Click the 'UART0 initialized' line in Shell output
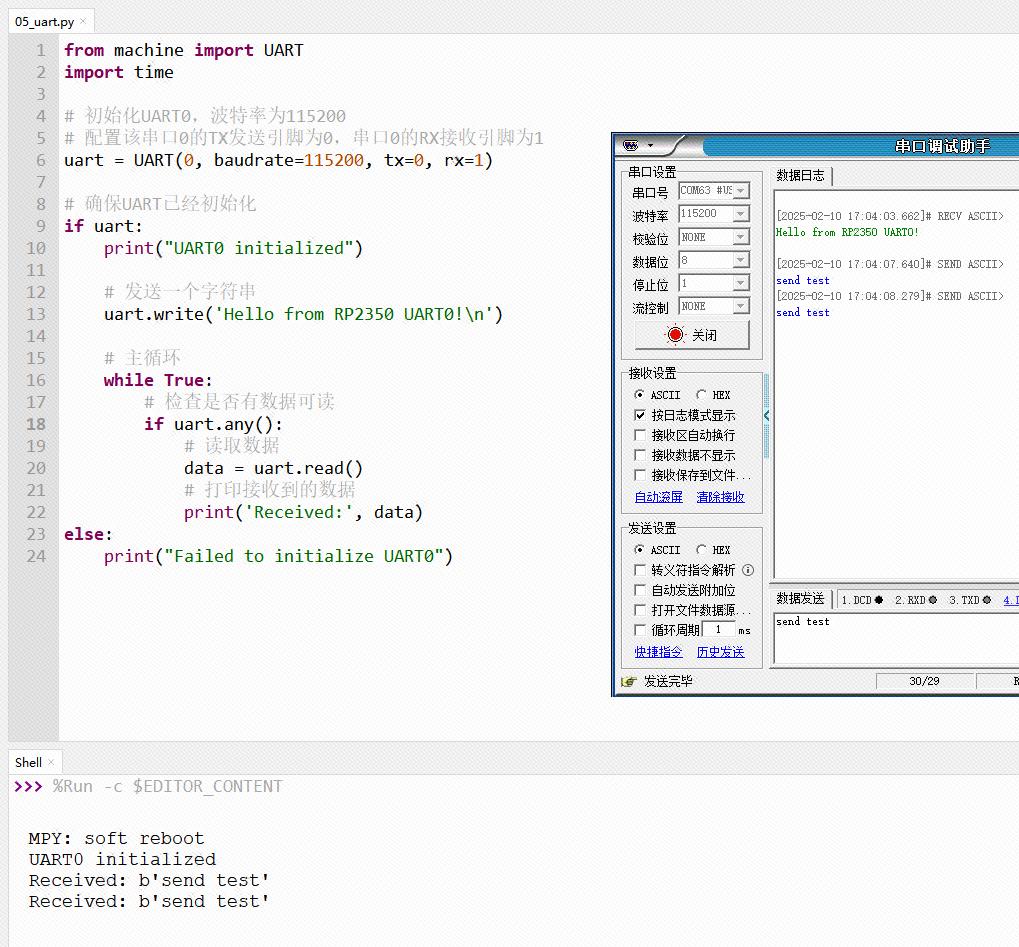Screen dimensions: 1019x947 pyautogui.click(x=122, y=859)
